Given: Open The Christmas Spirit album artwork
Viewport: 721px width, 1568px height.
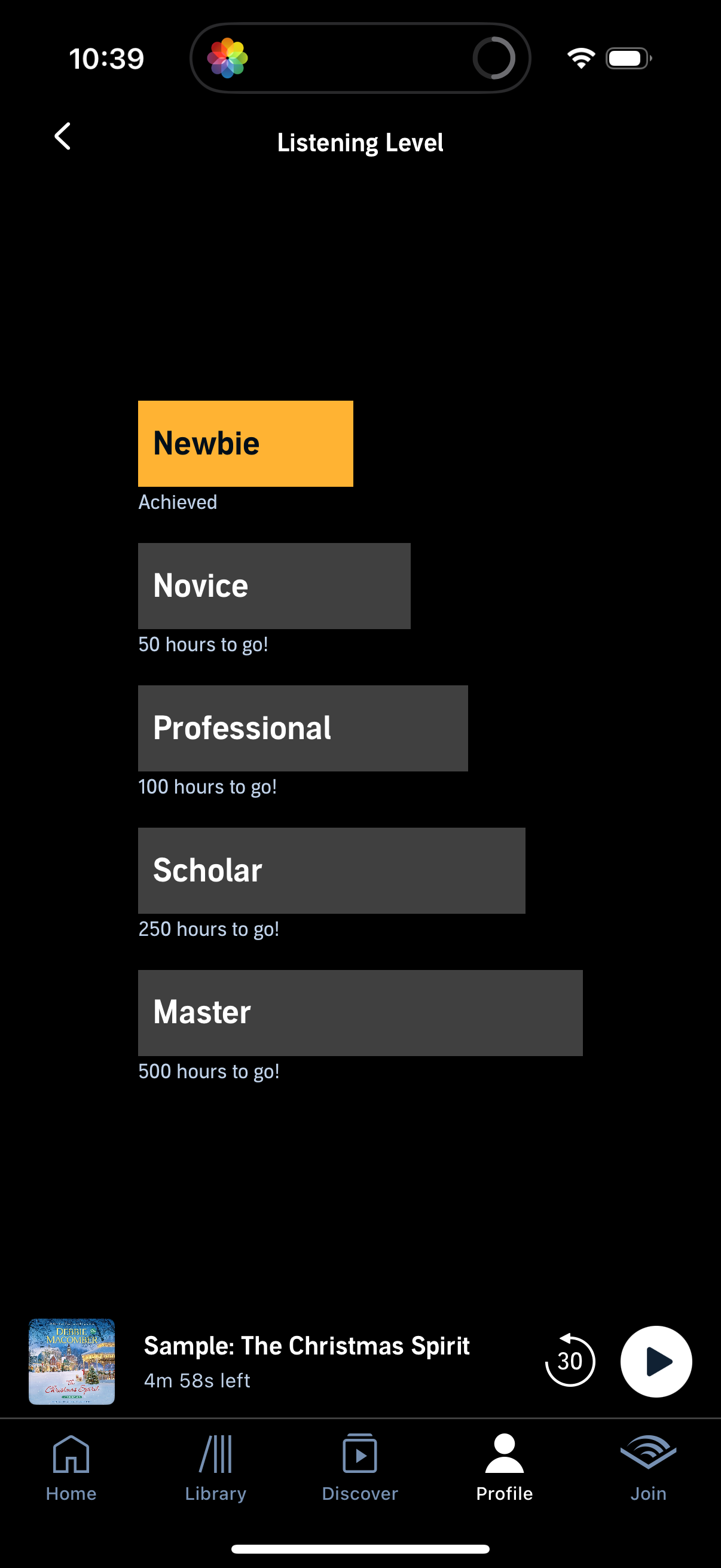Looking at the screenshot, I should tap(71, 1362).
